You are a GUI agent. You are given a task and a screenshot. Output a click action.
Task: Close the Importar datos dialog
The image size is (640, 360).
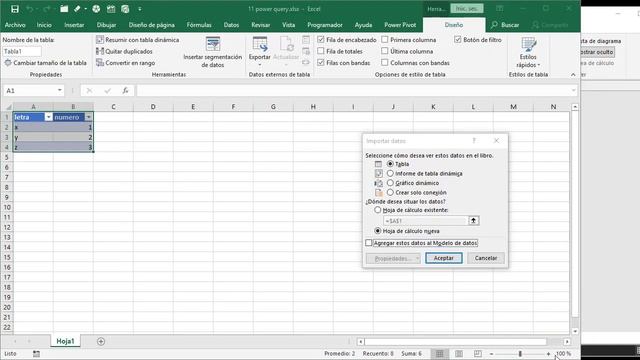tap(496, 141)
